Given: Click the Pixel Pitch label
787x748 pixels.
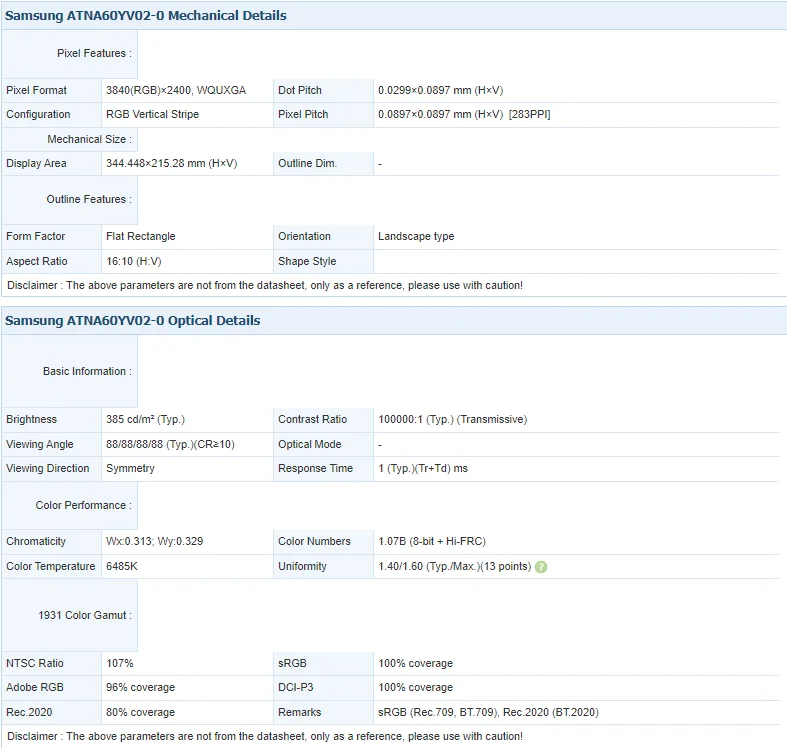Looking at the screenshot, I should [x=303, y=114].
